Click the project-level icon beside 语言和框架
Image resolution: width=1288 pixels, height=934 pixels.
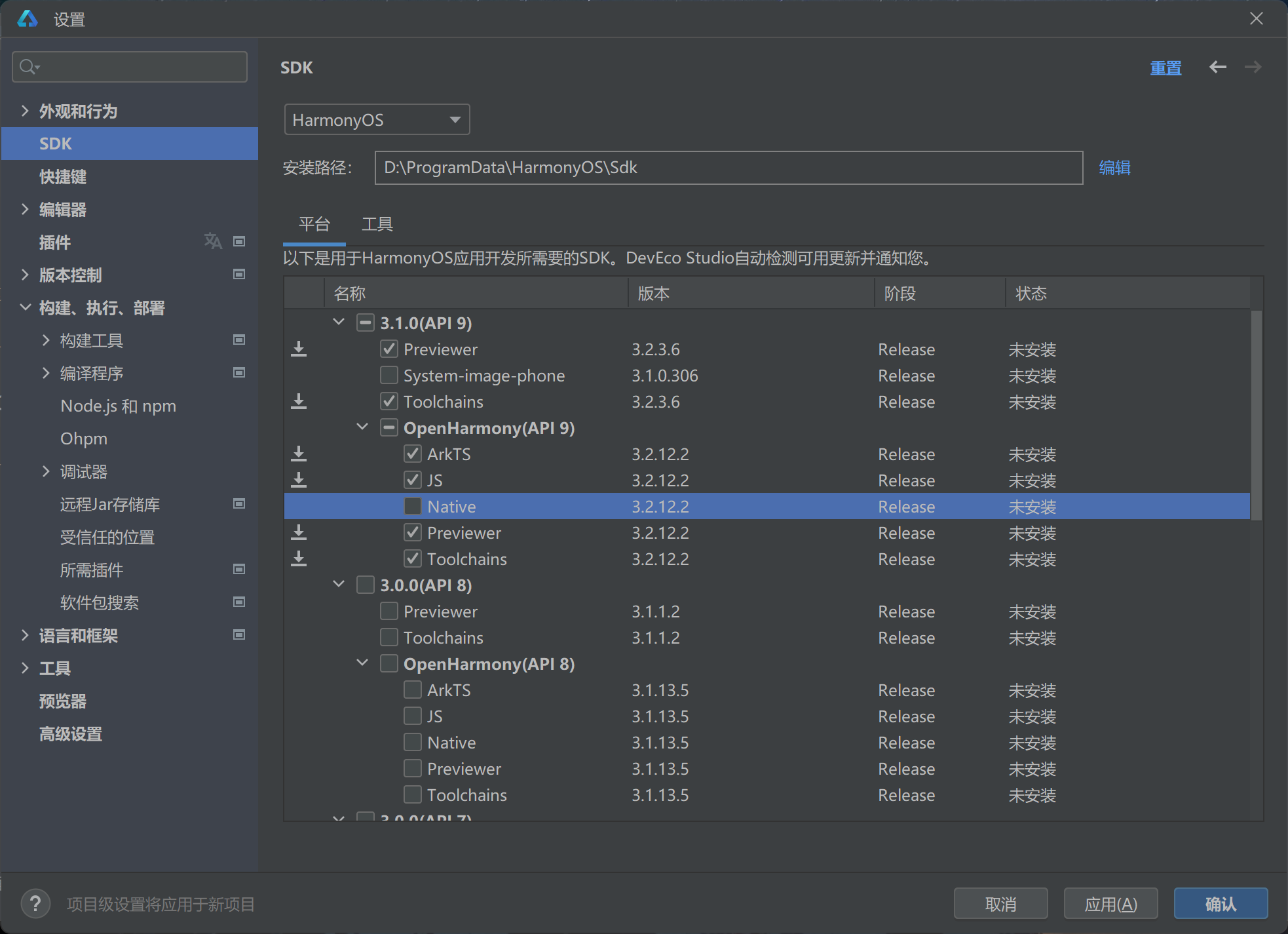239,634
